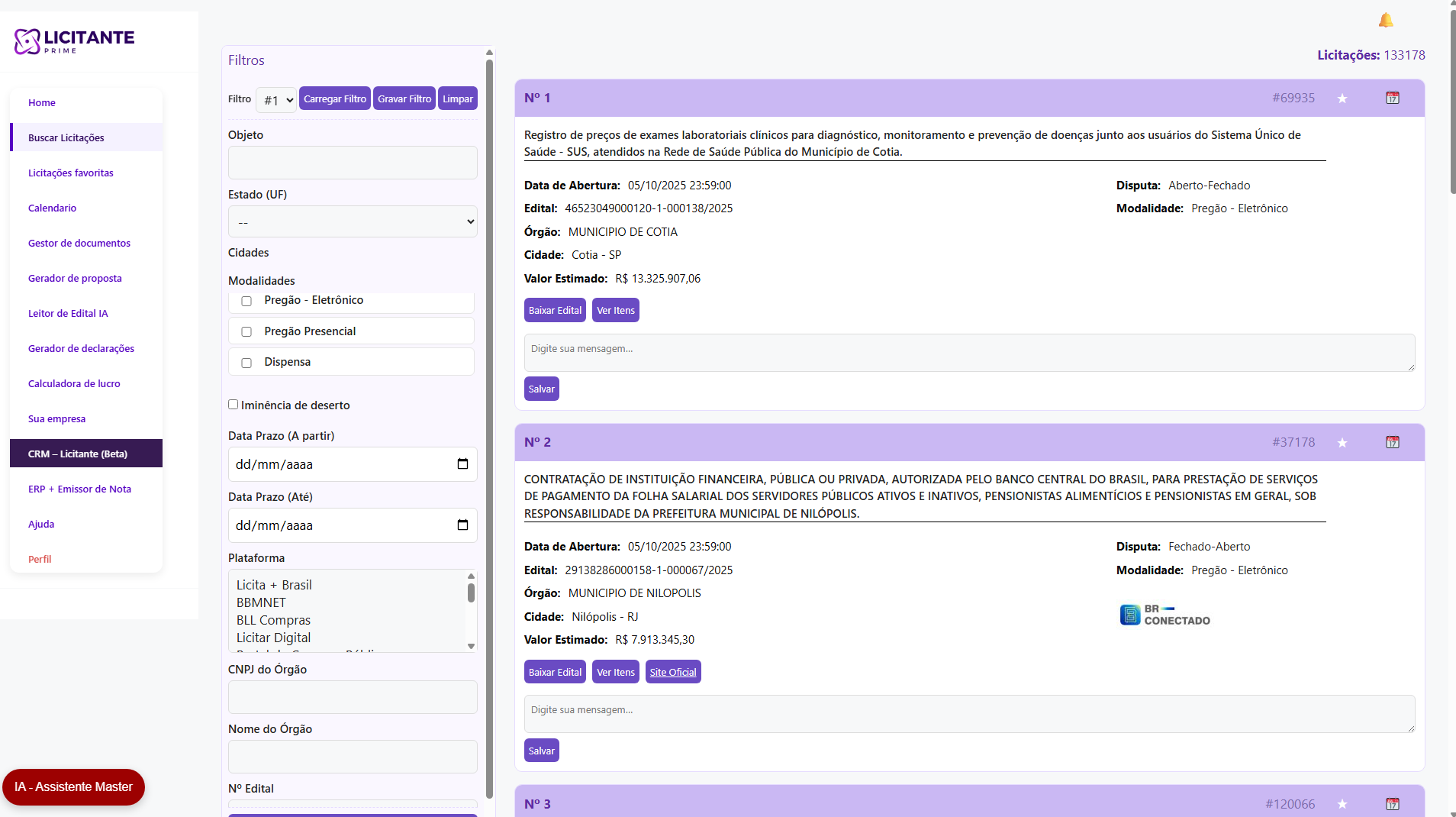The height and width of the screenshot is (817, 1456).
Task: Open calendar icon on licitação Nº 1
Action: point(1393,98)
